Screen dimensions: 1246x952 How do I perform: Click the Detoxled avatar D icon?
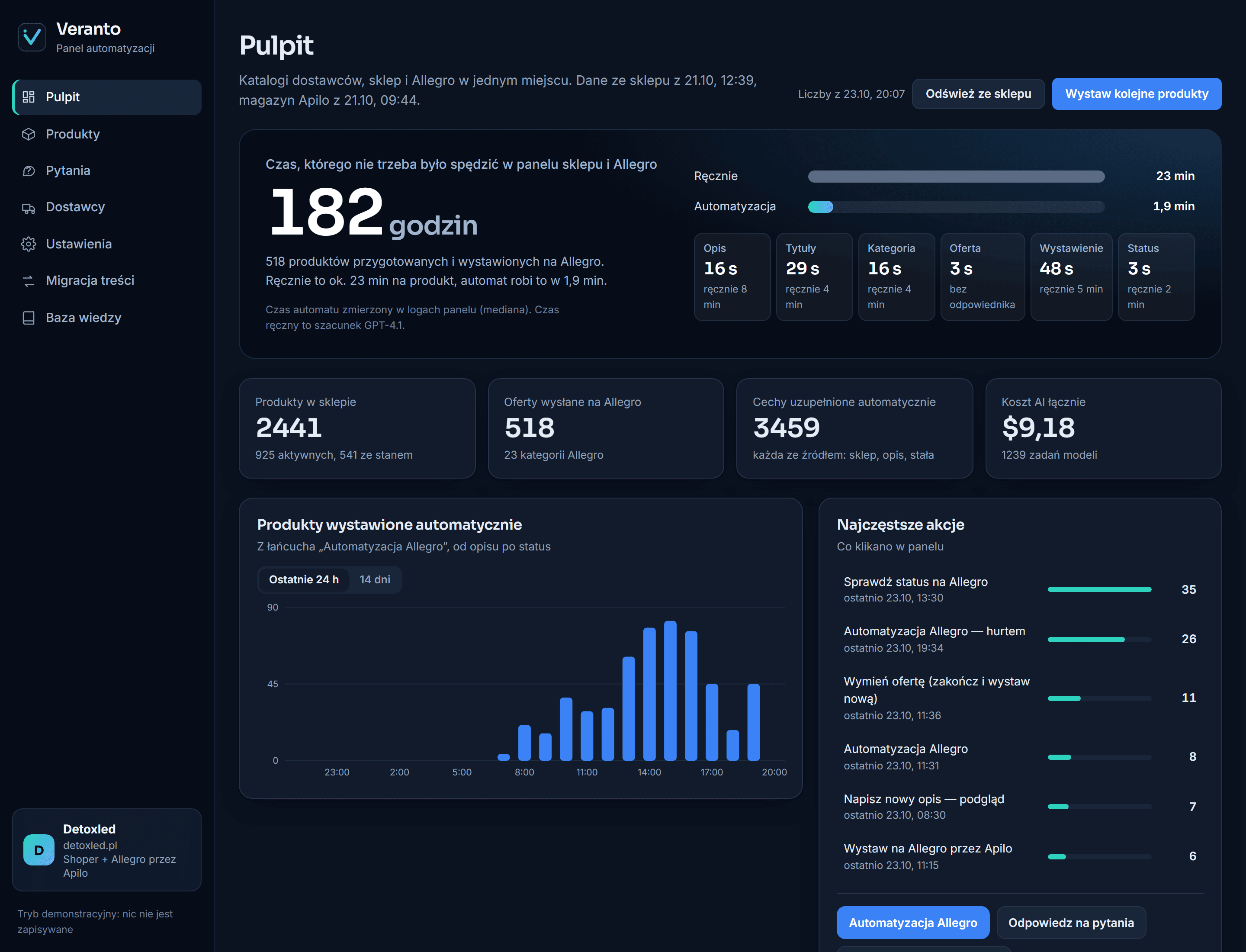(39, 850)
